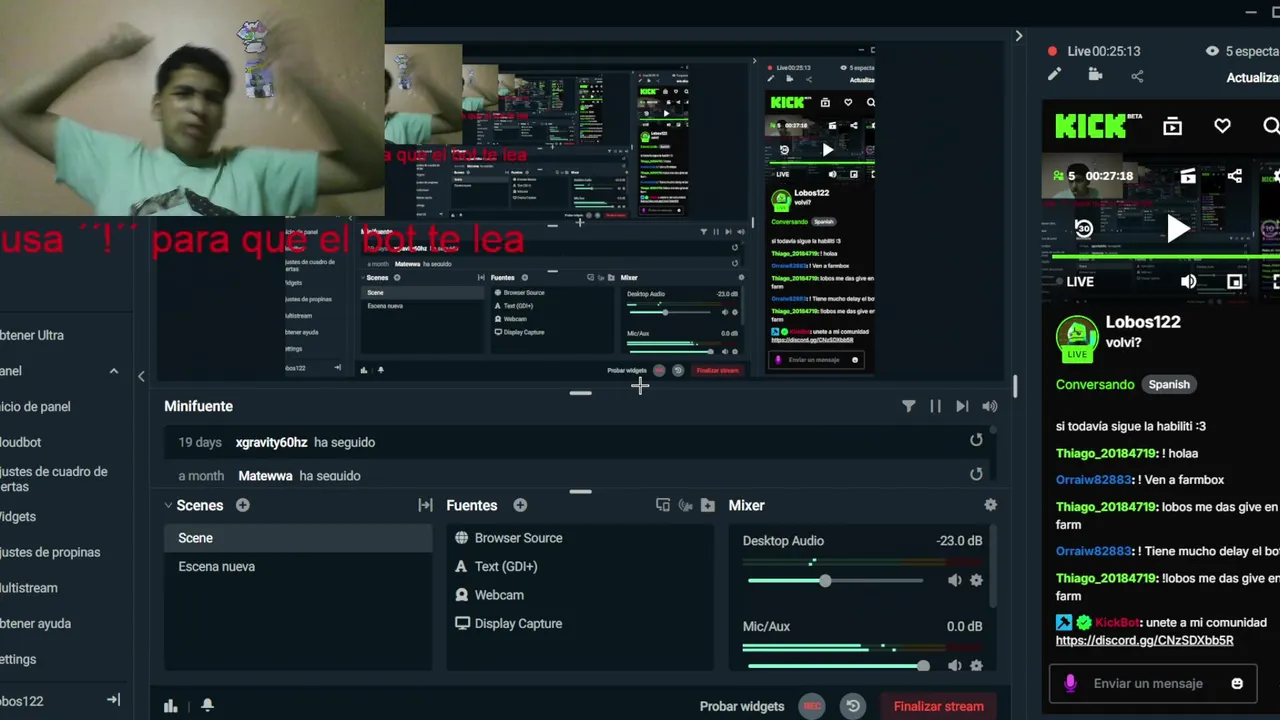
Task: Add a source folder in Fuentes
Action: point(708,505)
